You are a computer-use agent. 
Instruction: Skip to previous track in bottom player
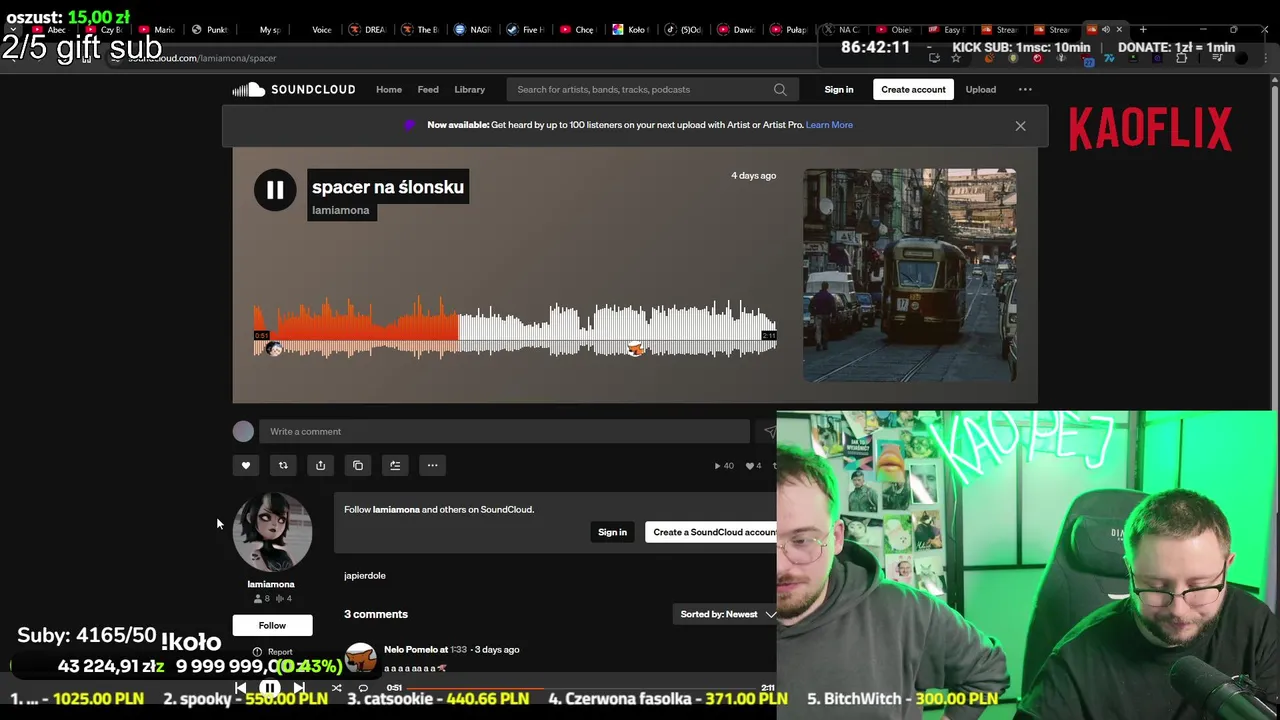[x=241, y=688]
